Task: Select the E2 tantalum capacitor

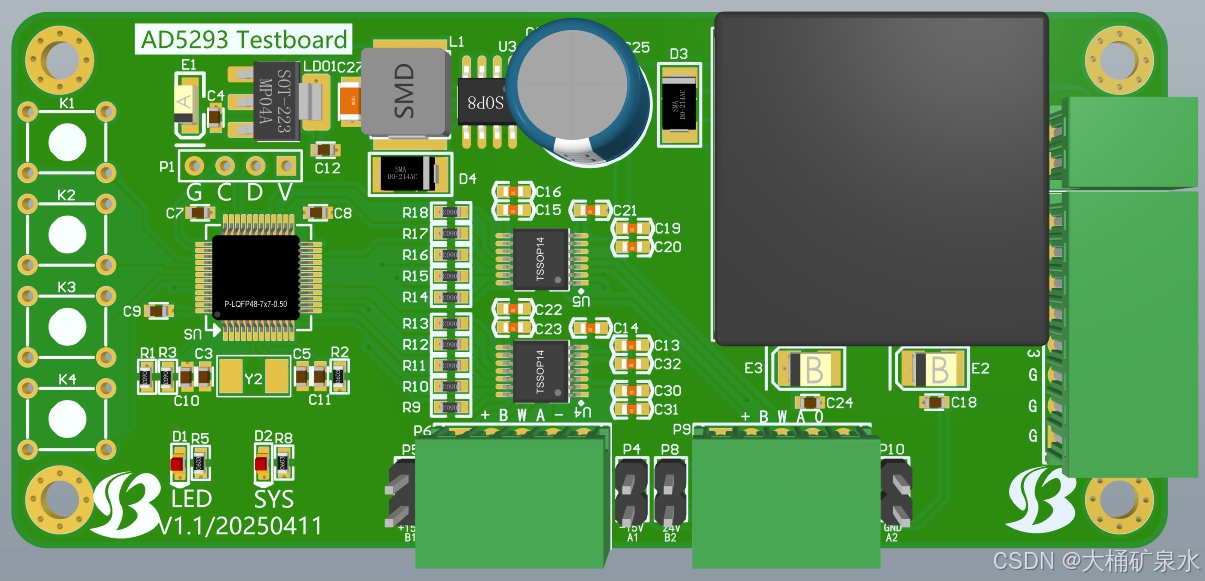Action: (933, 368)
